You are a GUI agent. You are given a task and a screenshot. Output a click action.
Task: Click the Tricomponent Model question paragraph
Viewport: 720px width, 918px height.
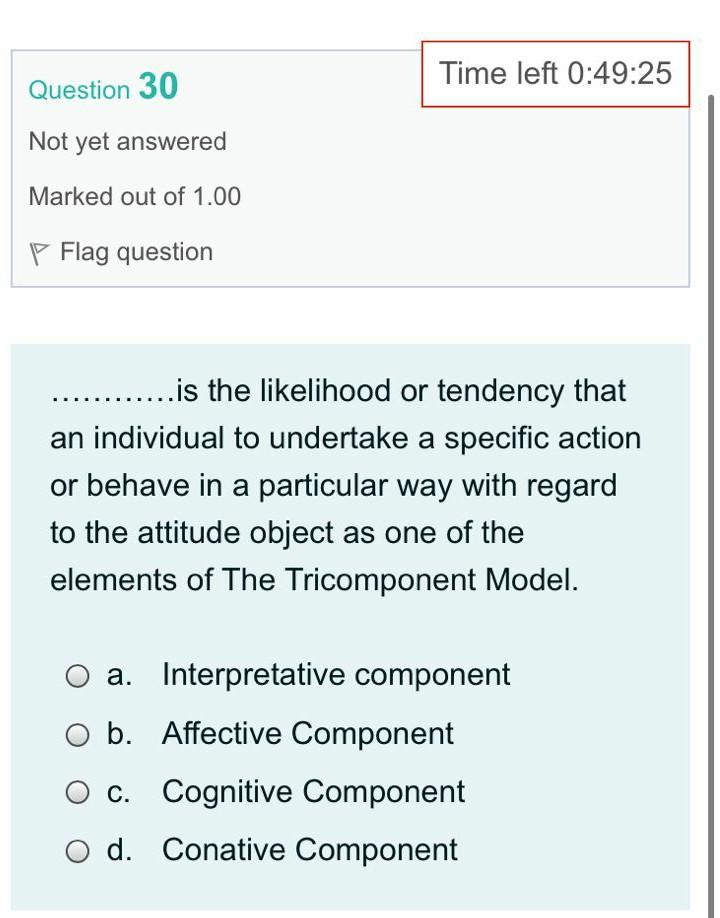click(345, 485)
